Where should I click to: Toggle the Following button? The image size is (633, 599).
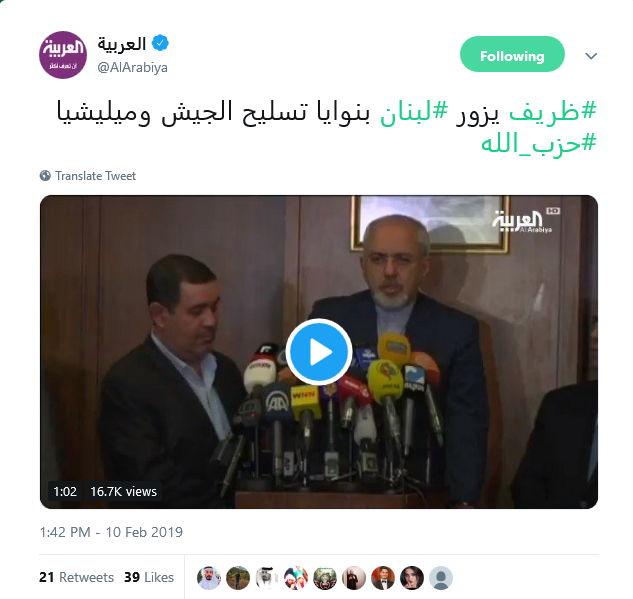coord(512,54)
